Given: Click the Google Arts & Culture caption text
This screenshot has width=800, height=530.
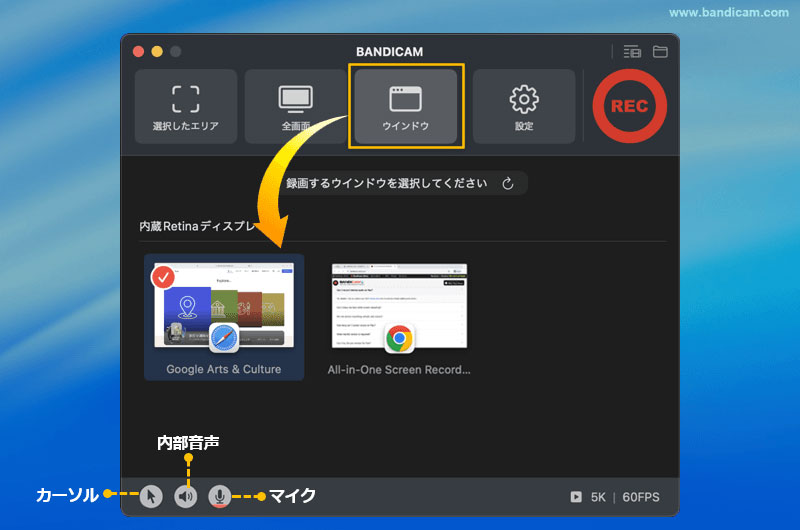Looking at the screenshot, I should coord(223,369).
